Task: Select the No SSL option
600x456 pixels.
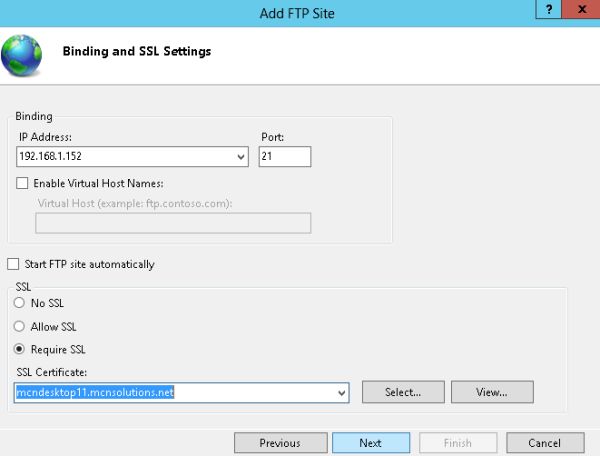Action: click(19, 303)
